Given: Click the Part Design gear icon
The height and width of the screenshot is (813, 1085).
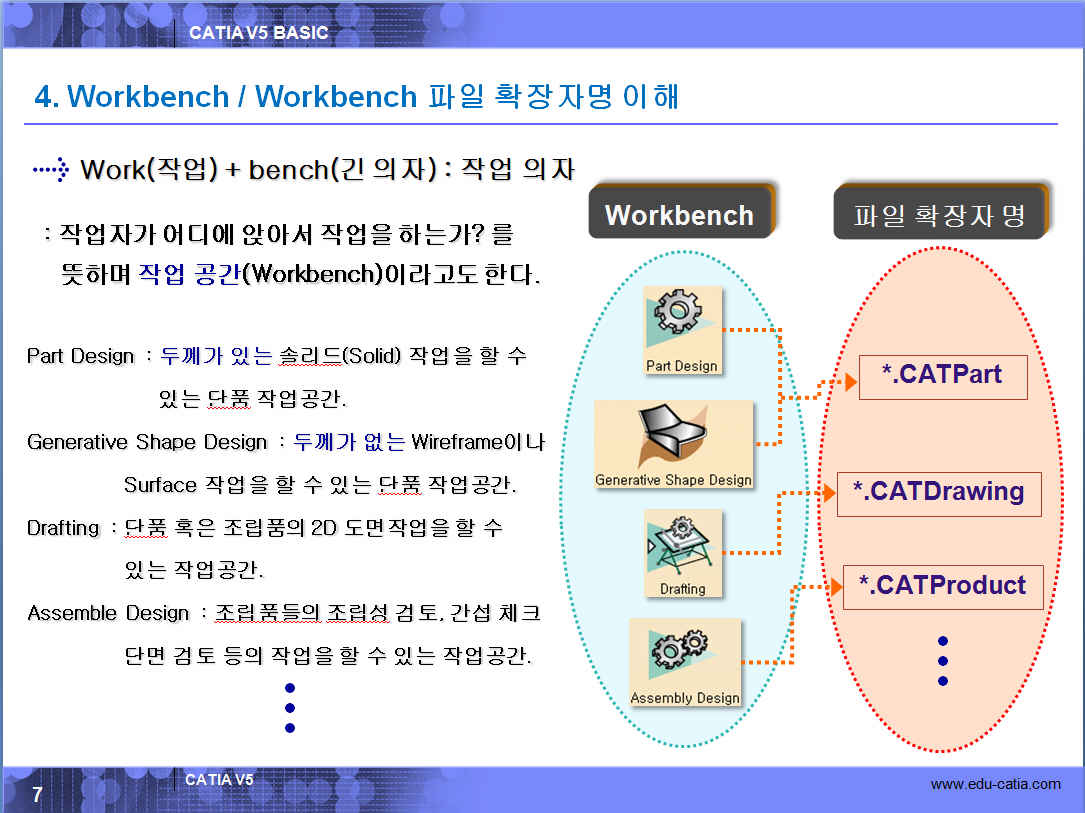Looking at the screenshot, I should (681, 331).
